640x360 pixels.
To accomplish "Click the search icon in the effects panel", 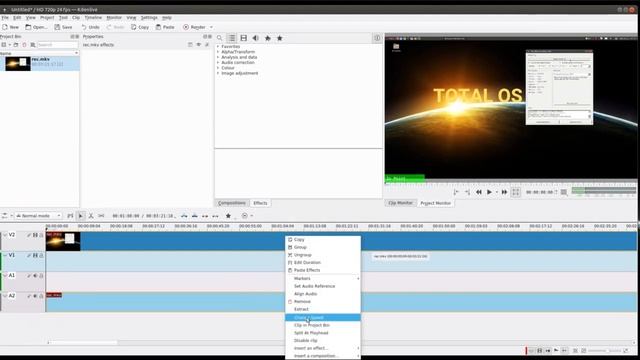I will point(220,38).
